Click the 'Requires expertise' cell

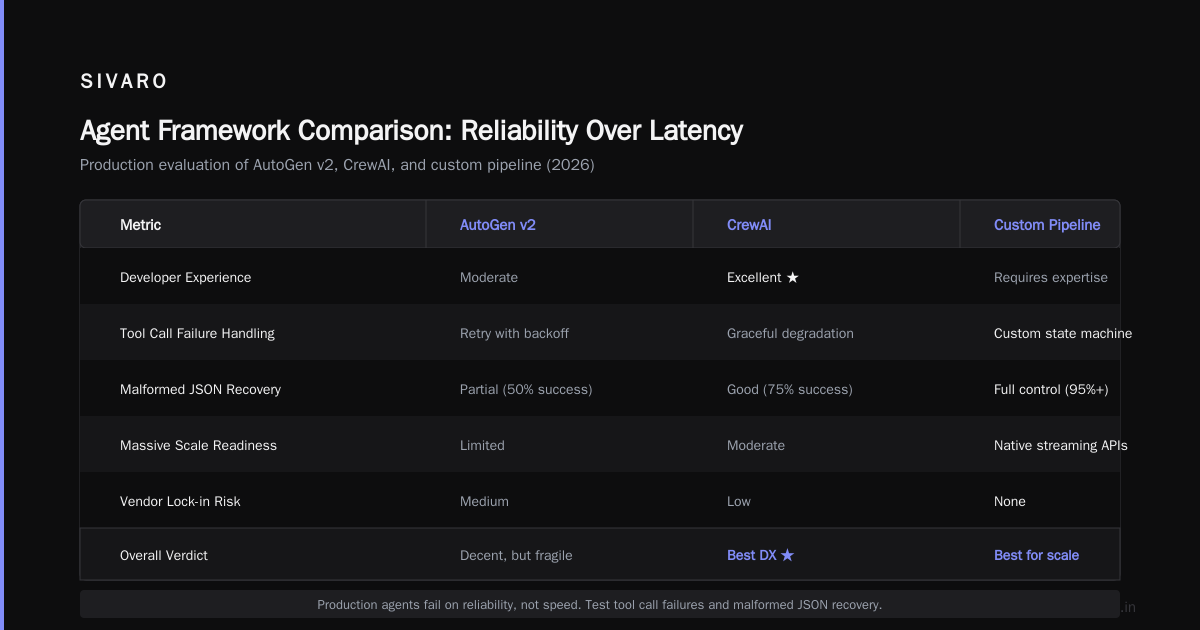pos(1051,277)
